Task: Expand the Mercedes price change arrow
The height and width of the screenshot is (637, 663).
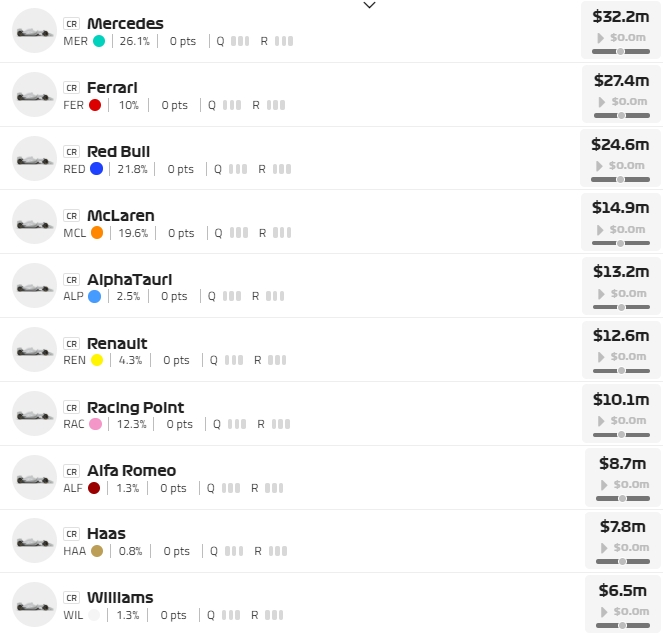Action: (601, 38)
